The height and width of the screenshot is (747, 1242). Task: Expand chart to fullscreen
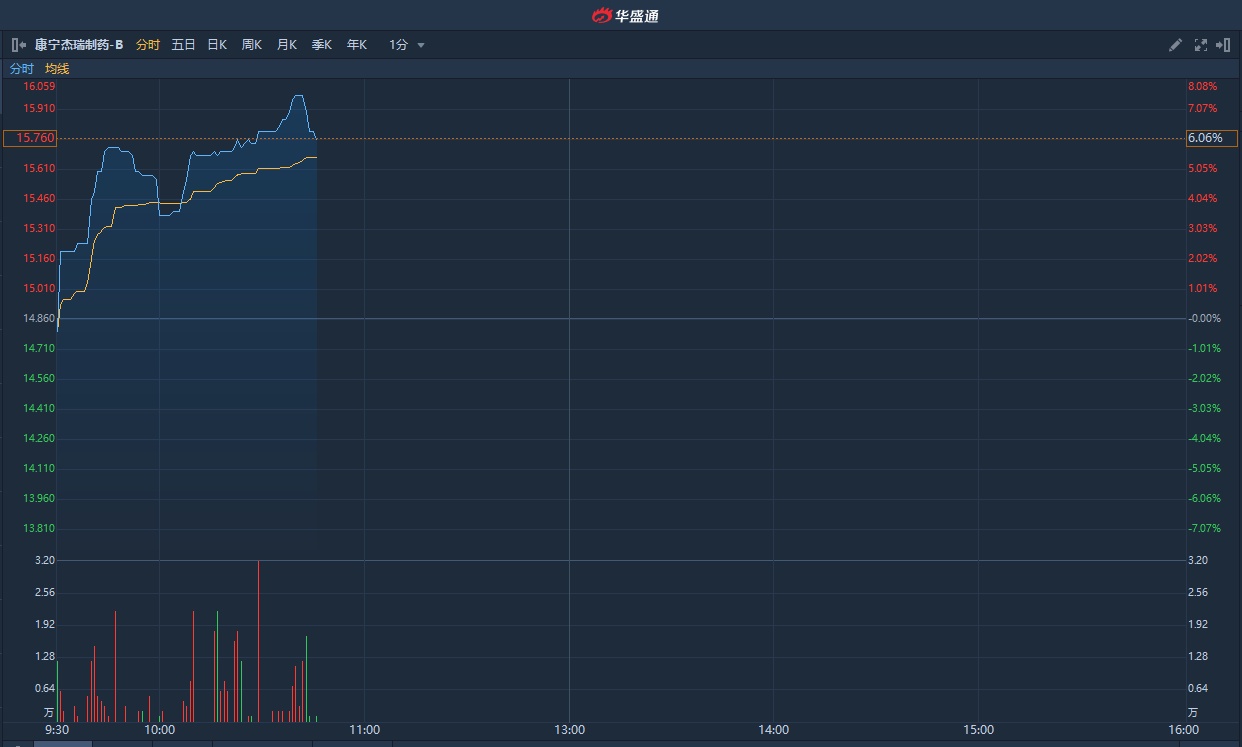[1200, 45]
